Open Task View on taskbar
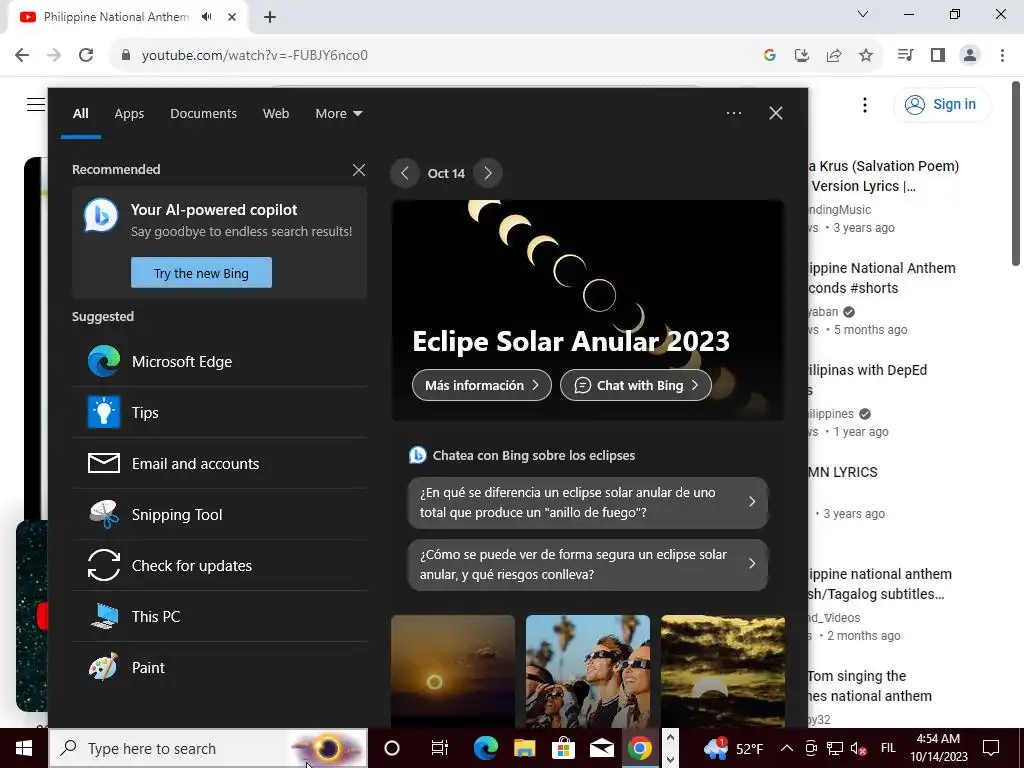 tap(440, 748)
